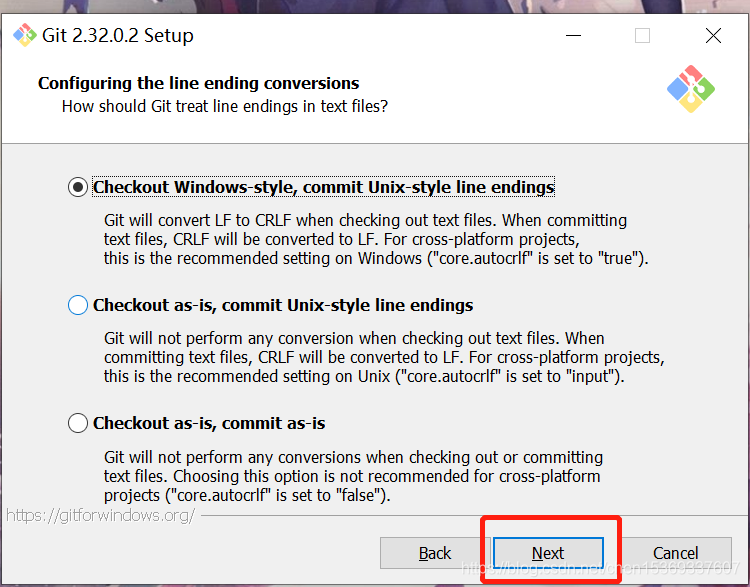Click the "How should Git treat line endings" subtitle

pyautogui.click(x=225, y=106)
